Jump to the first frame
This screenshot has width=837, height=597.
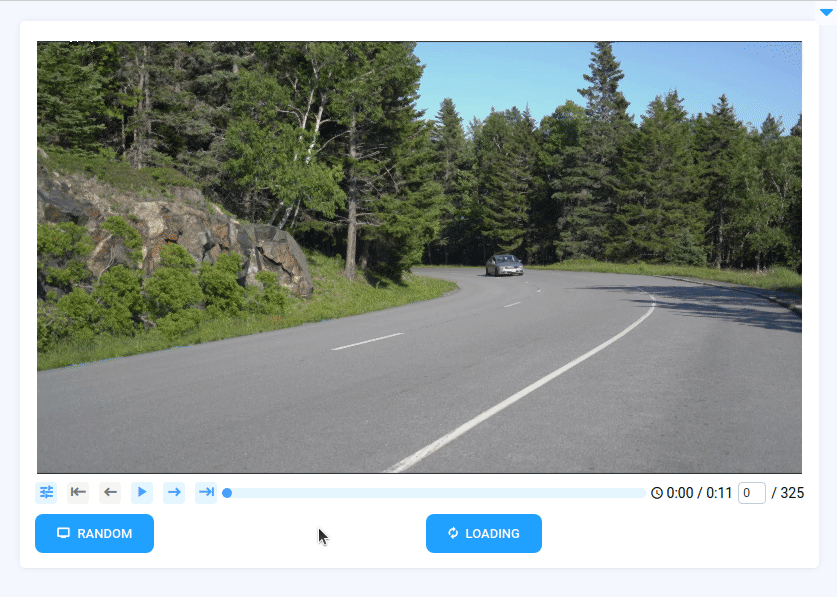click(78, 492)
